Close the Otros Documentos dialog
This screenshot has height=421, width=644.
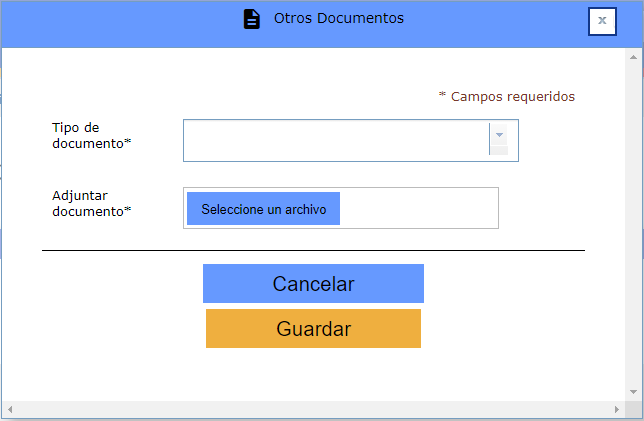pyautogui.click(x=601, y=20)
